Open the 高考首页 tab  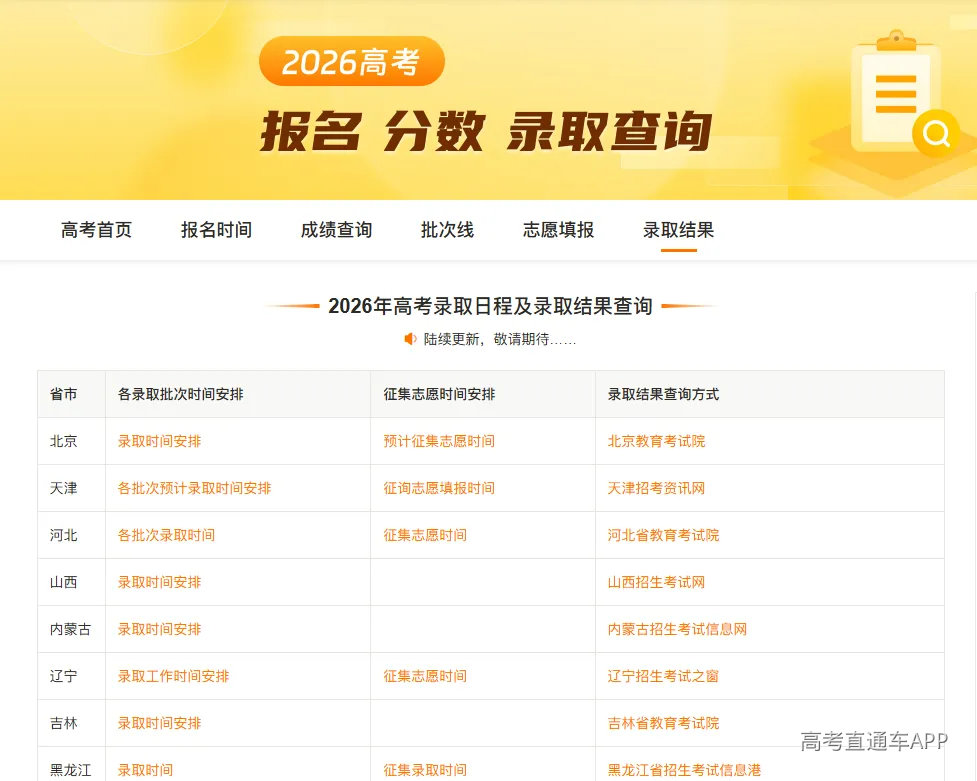97,230
